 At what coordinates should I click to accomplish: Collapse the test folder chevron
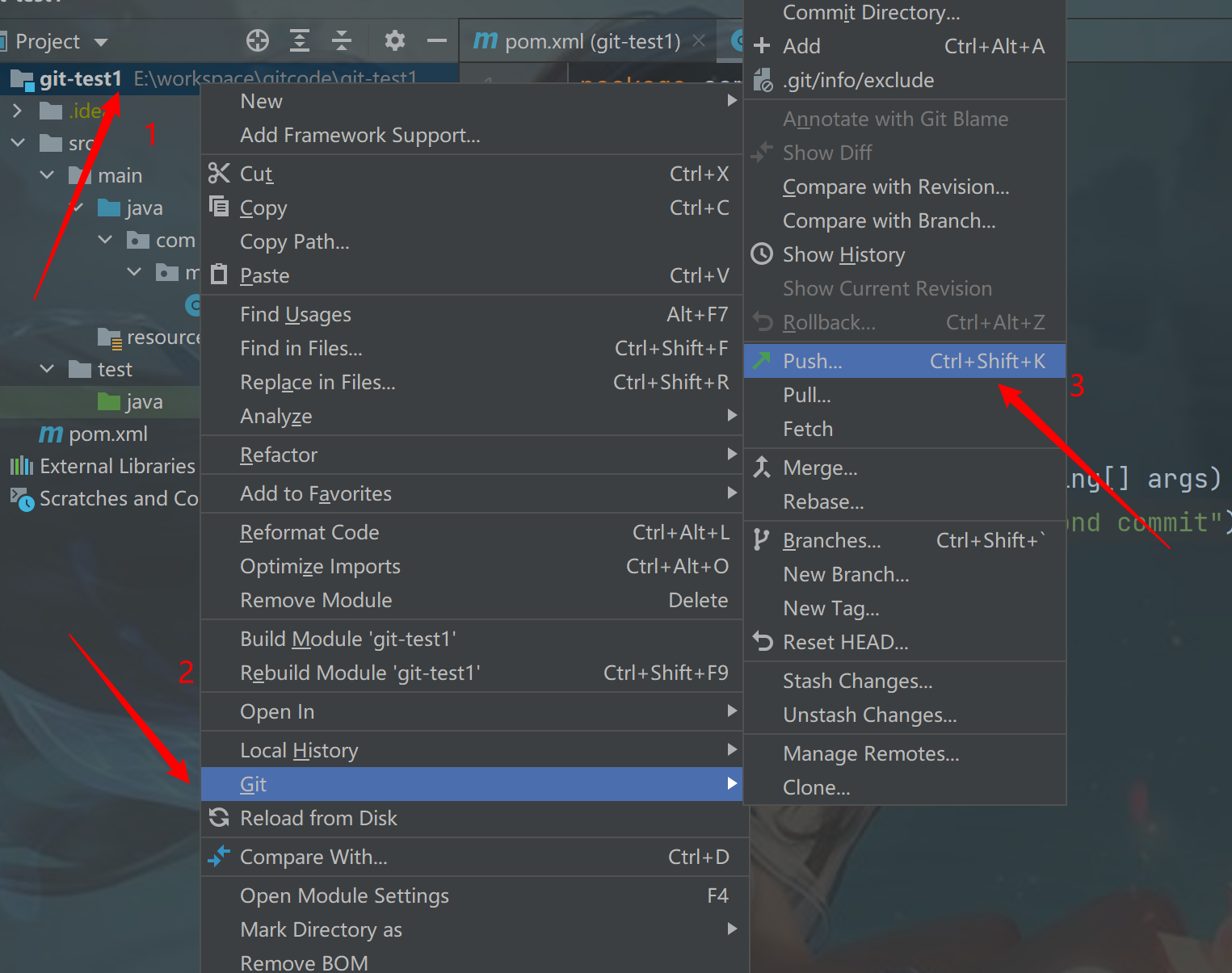[47, 369]
